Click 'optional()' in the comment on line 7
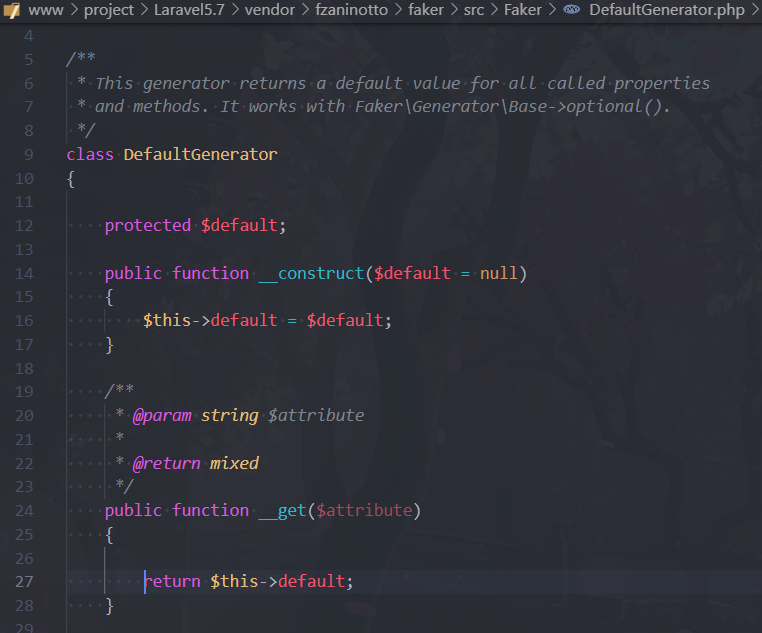Image resolution: width=762 pixels, height=633 pixels. 614,107
